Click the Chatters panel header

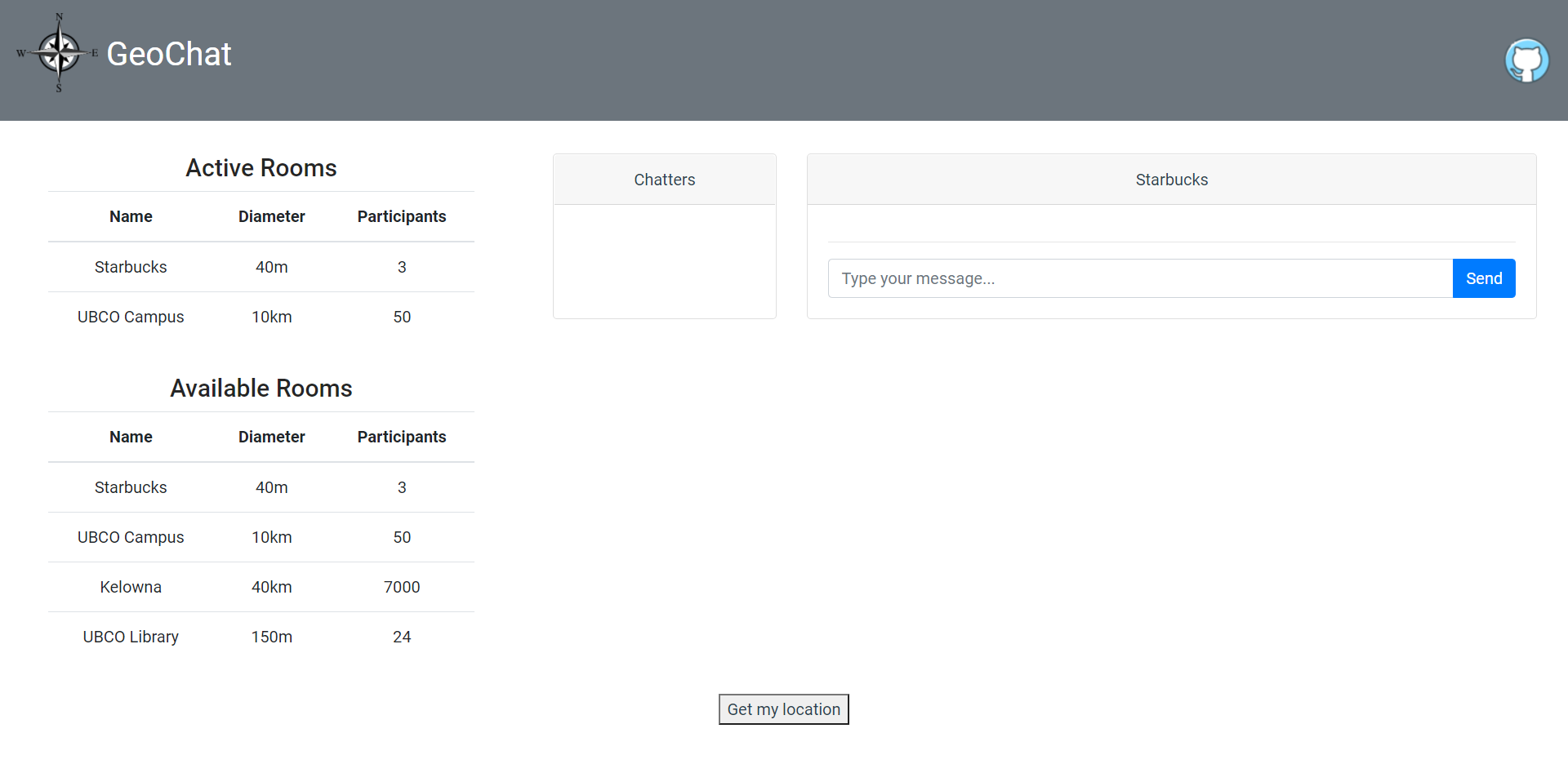click(665, 180)
